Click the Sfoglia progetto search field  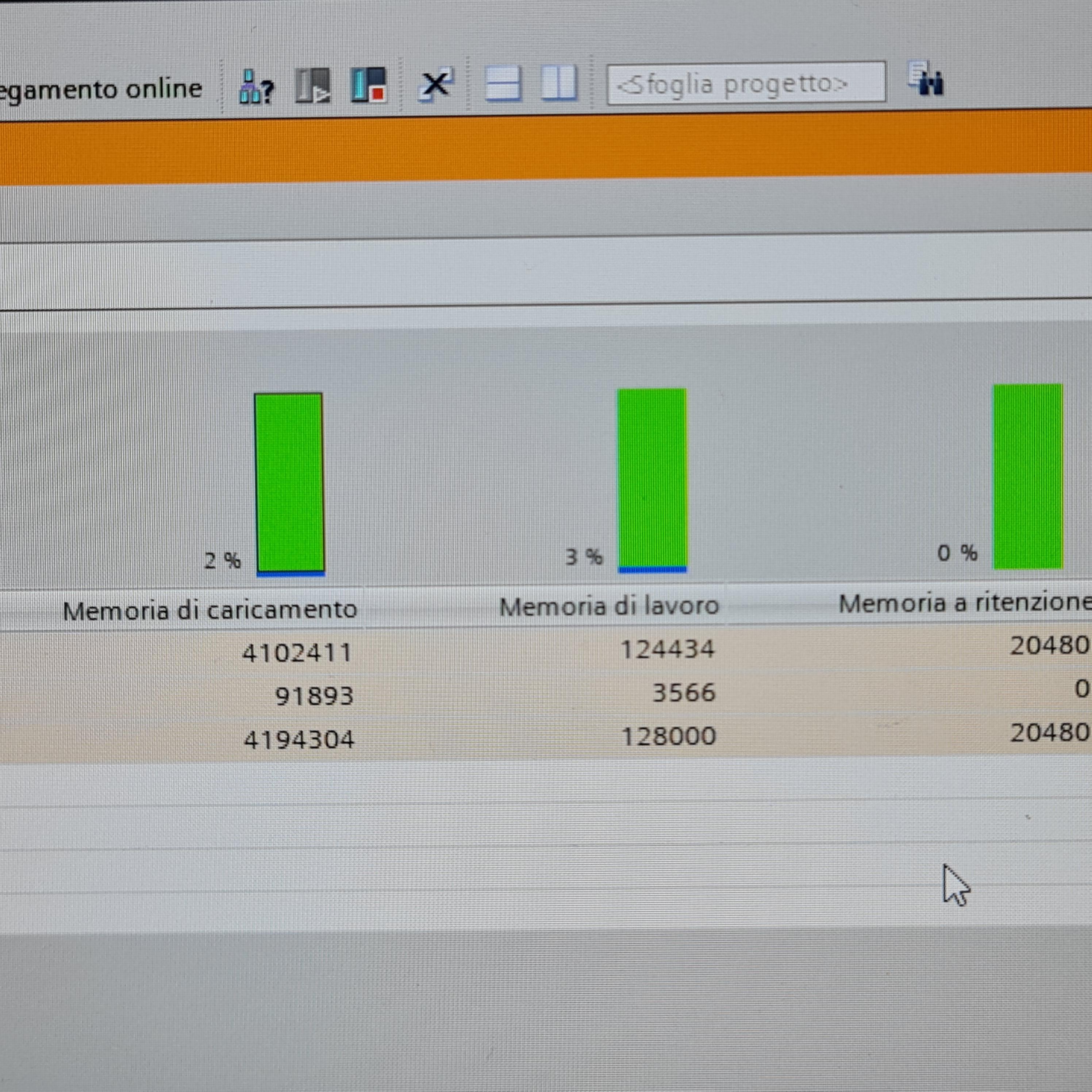(746, 83)
